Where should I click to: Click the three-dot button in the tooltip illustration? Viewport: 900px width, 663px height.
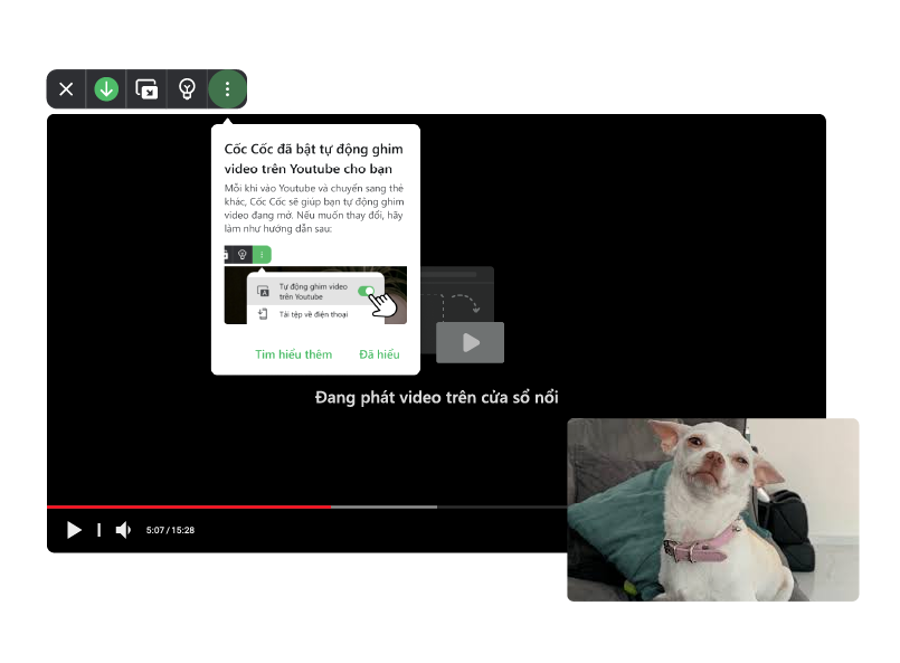click(x=261, y=255)
